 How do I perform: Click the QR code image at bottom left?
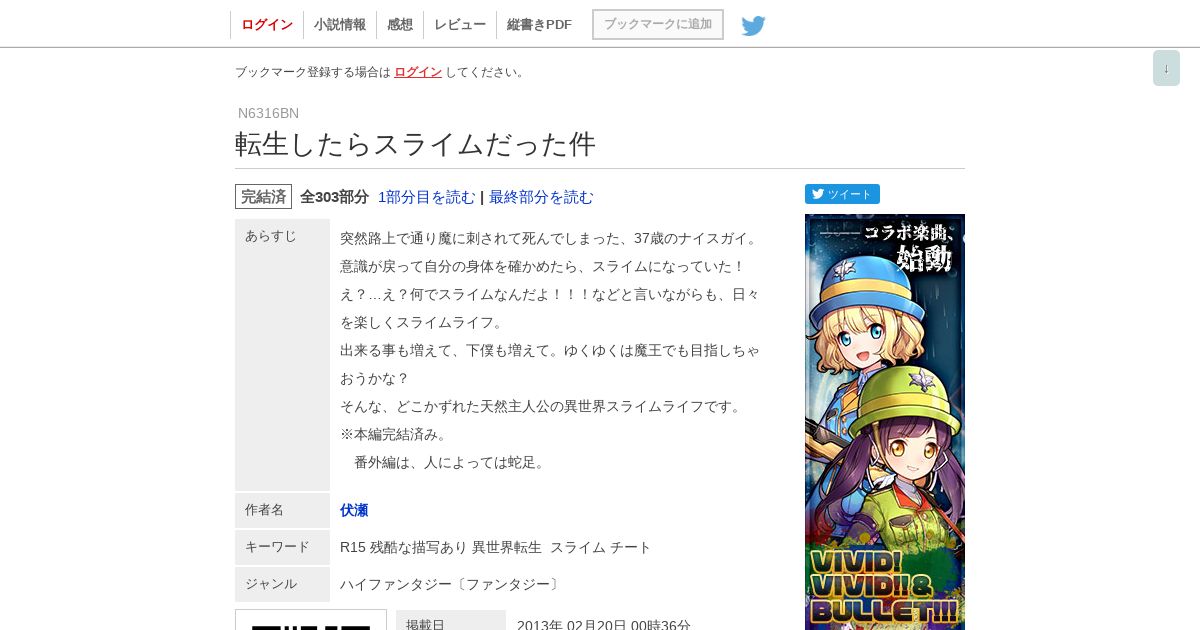pyautogui.click(x=311, y=620)
